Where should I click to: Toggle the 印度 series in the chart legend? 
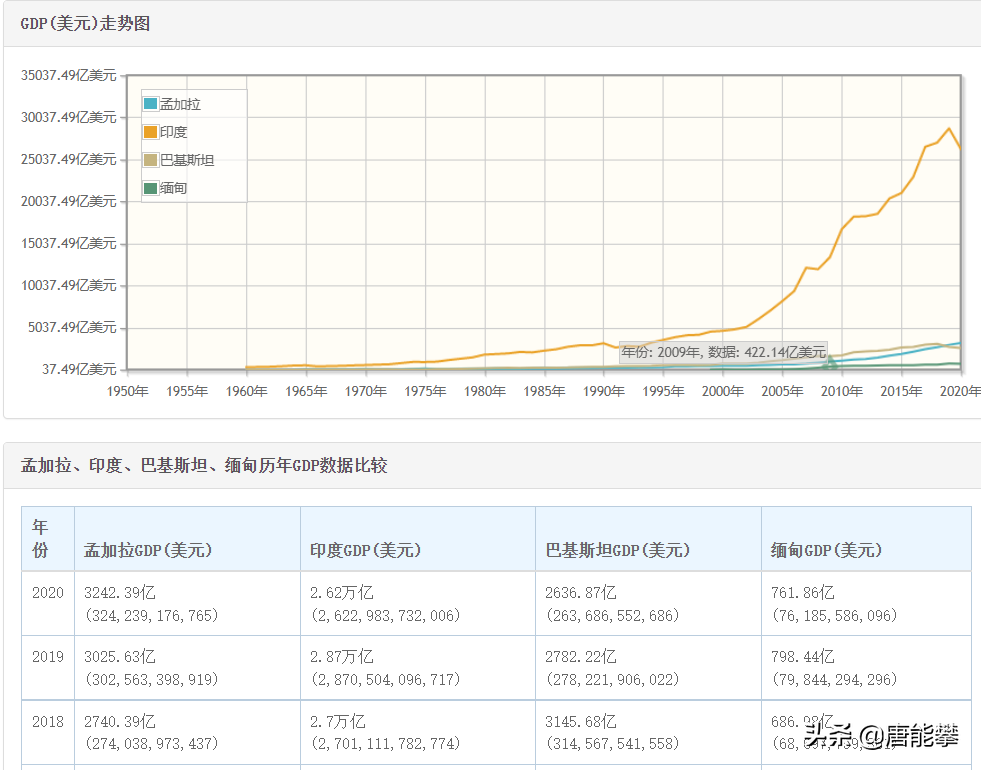[171, 131]
